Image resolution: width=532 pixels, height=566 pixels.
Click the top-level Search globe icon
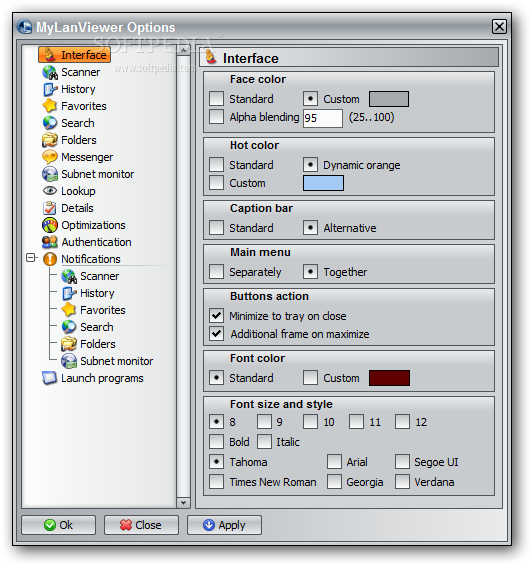point(50,123)
